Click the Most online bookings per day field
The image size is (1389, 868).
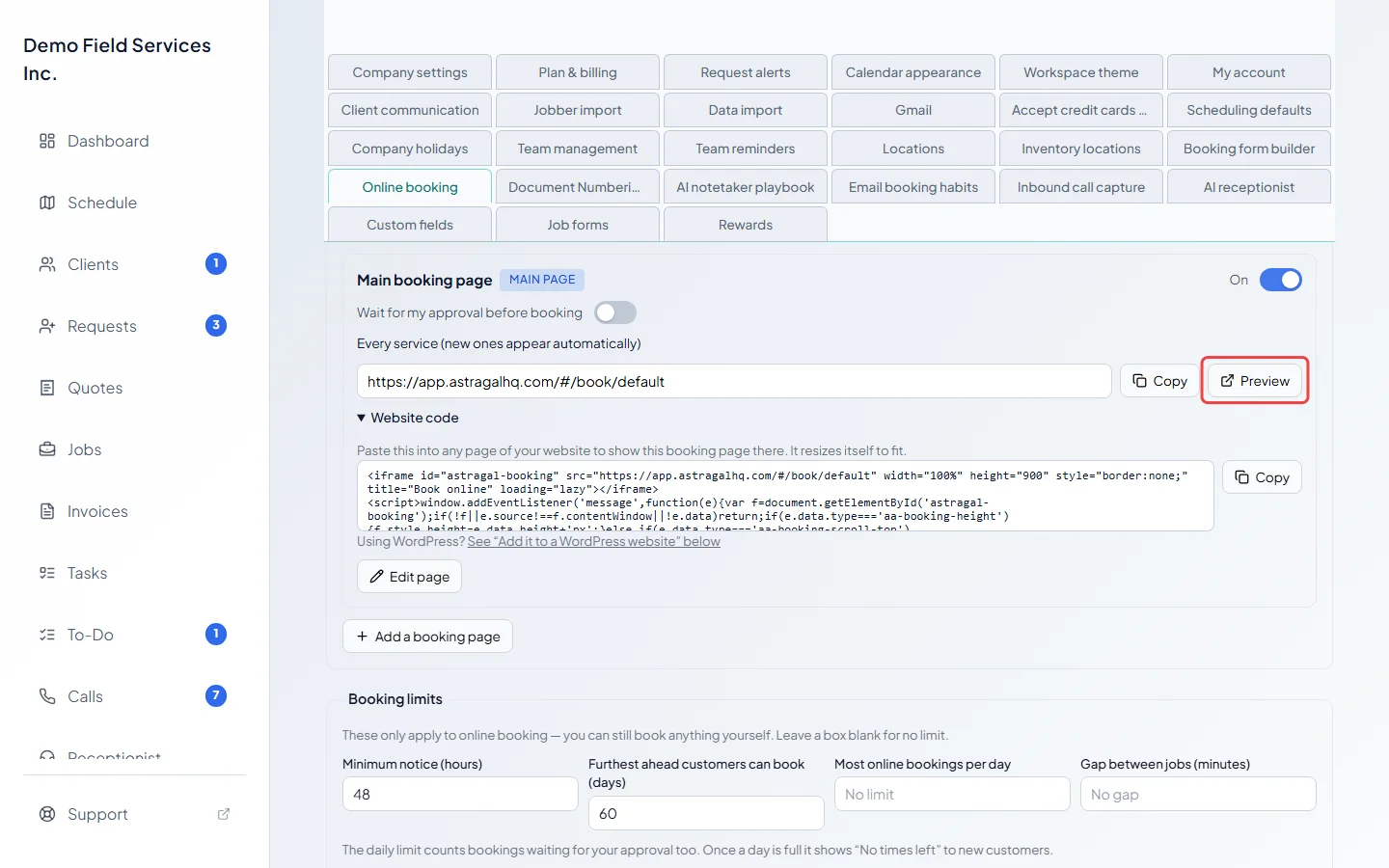coord(952,795)
